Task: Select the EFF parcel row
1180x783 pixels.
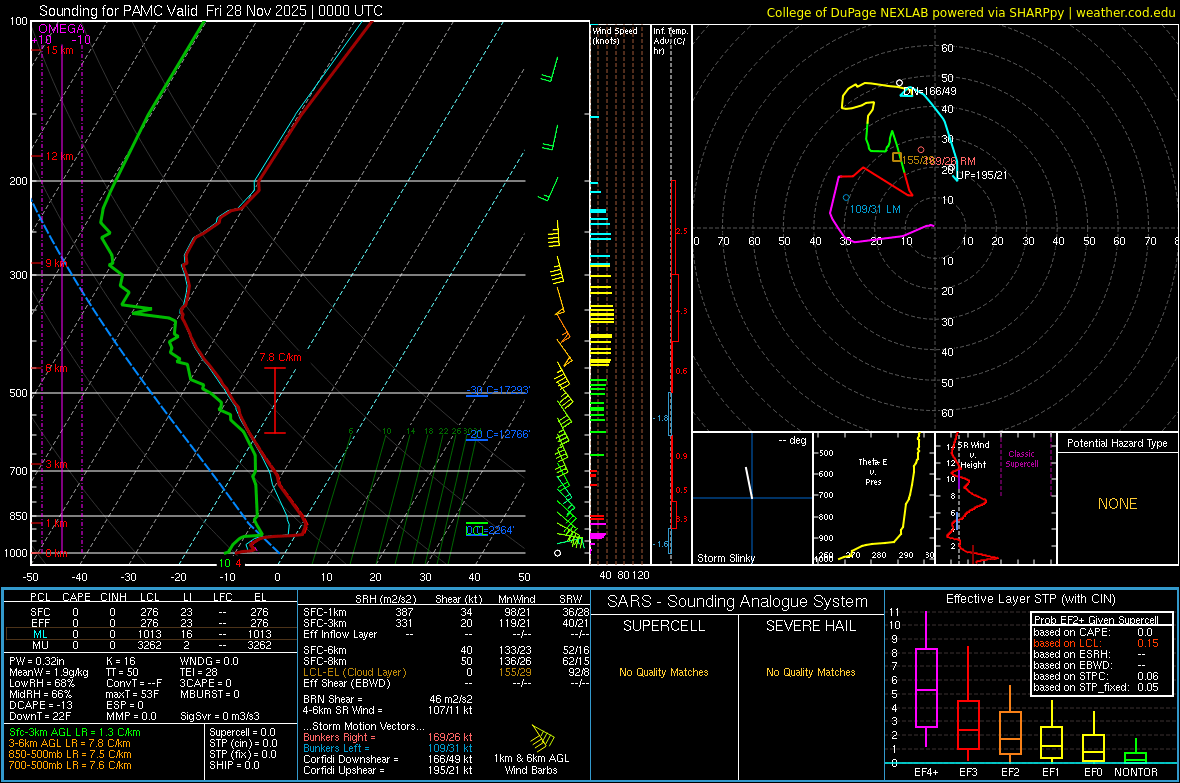Action: click(x=150, y=623)
